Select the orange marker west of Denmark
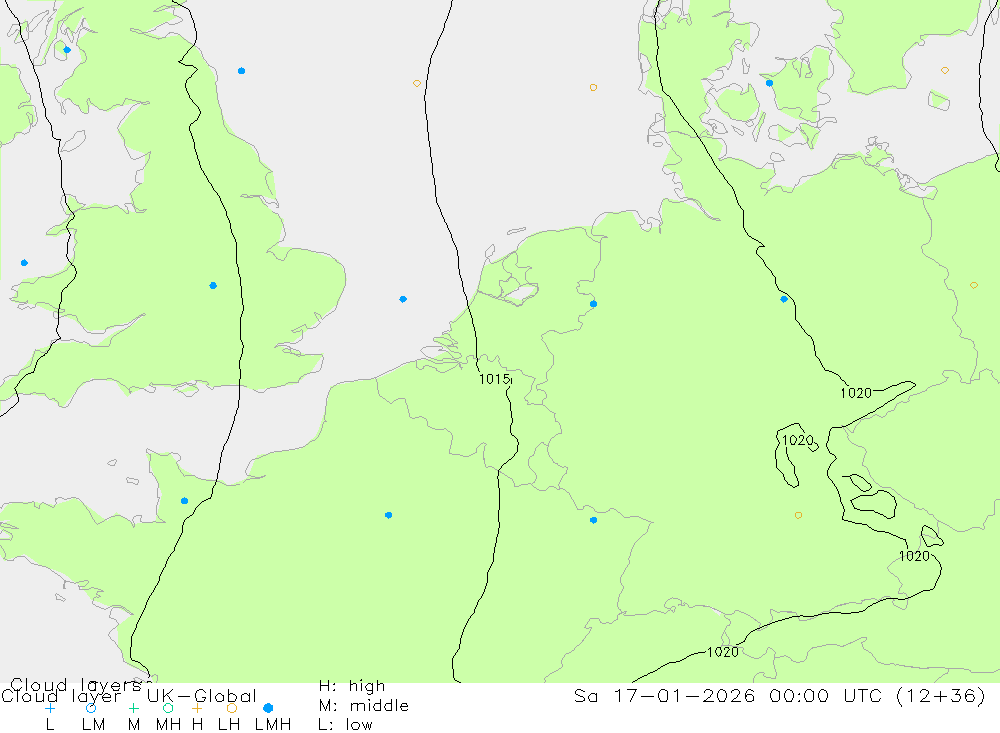Screen dimensions: 1000x733 click(x=593, y=87)
